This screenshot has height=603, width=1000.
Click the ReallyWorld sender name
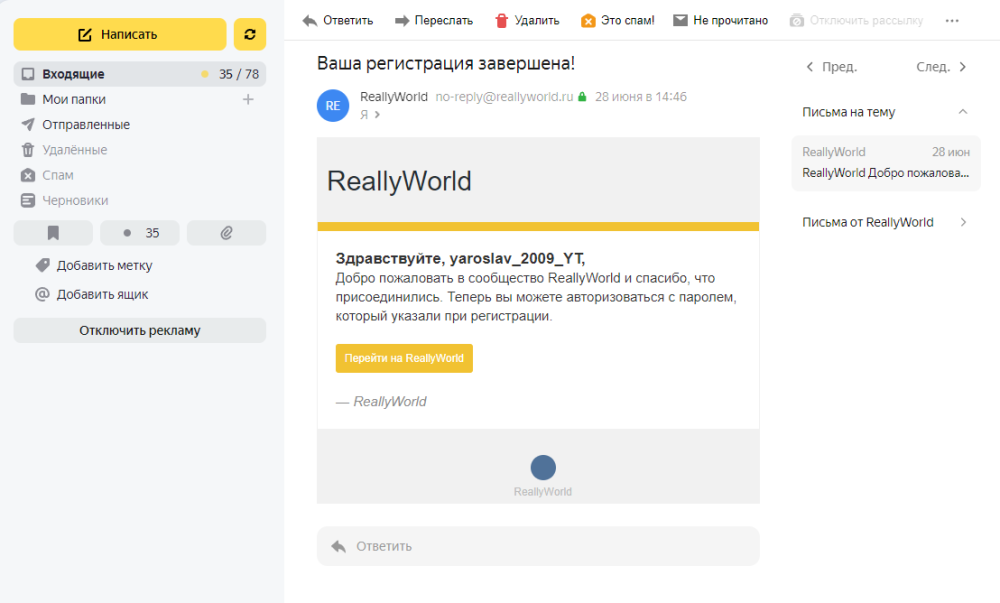coord(393,97)
